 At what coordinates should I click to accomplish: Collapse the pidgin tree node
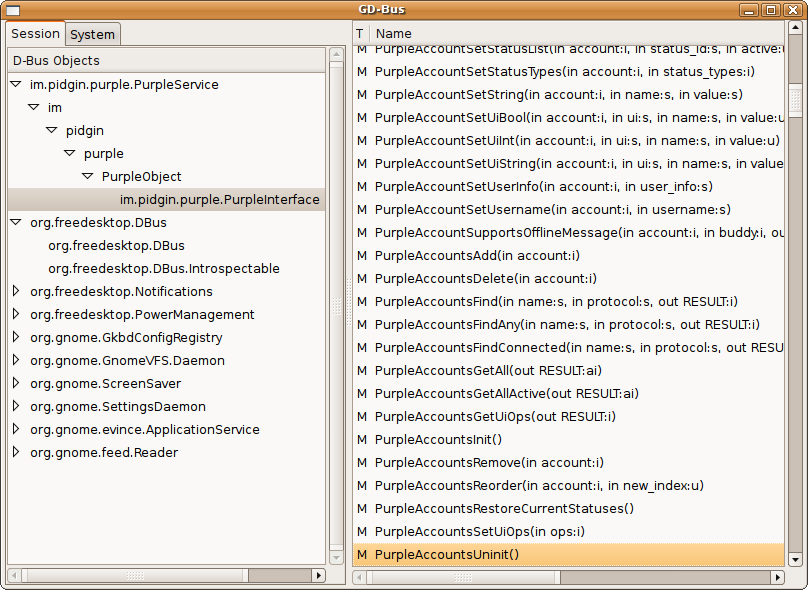pos(52,130)
